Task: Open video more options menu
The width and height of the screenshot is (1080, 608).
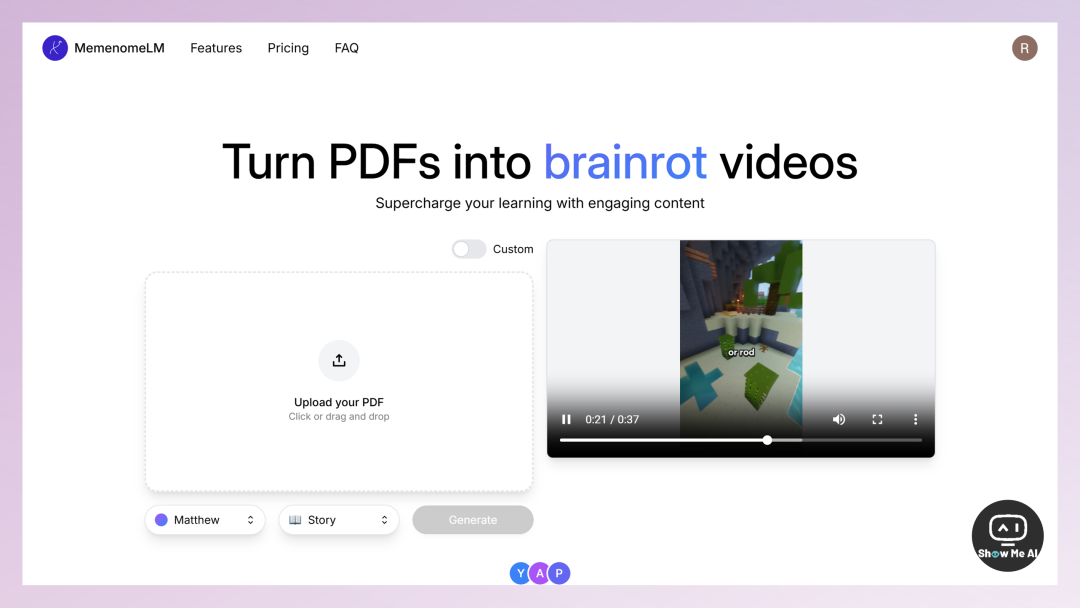Action: click(915, 419)
